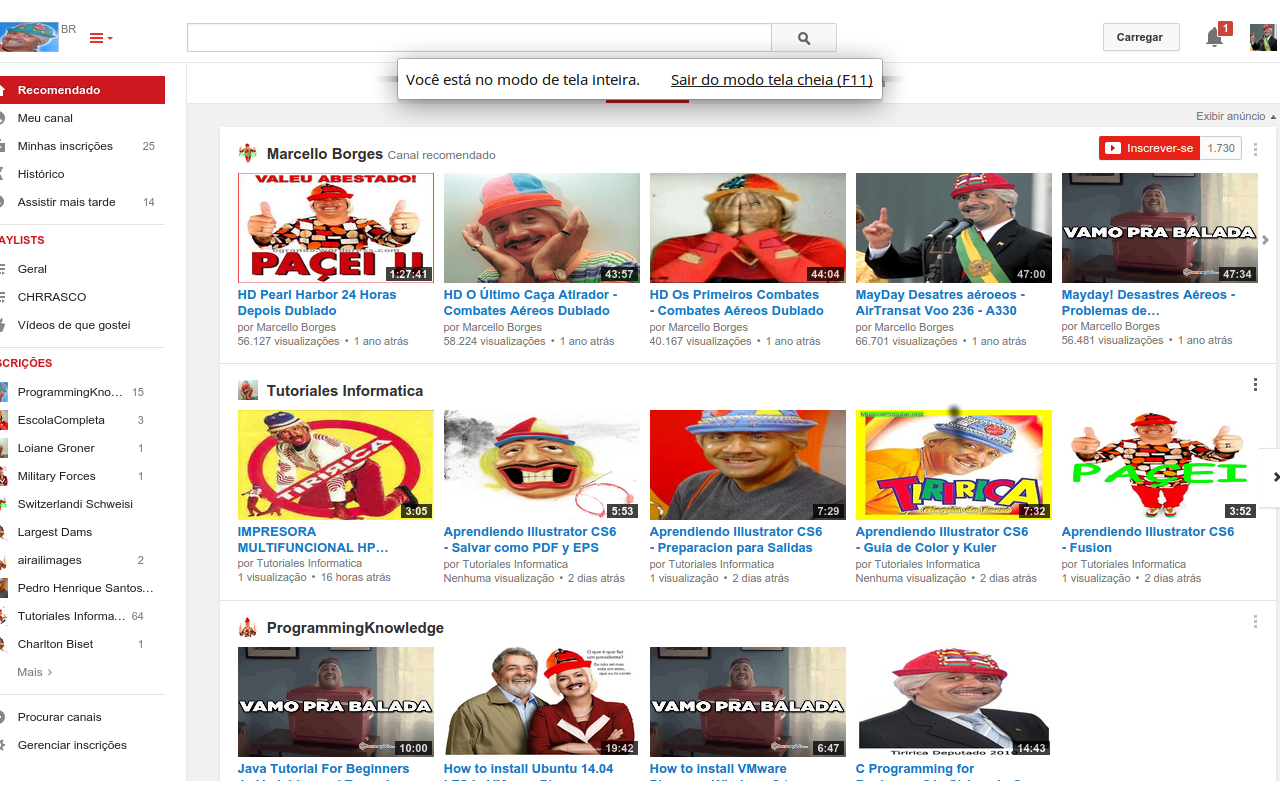This screenshot has width=1280, height=800.
Task: Play Illustrator CS6 Fusion thumbnail
Action: click(x=1160, y=465)
